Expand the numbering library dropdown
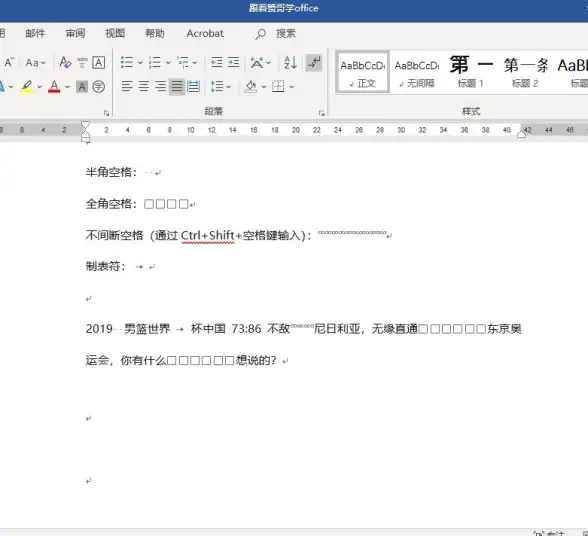 click(x=168, y=63)
